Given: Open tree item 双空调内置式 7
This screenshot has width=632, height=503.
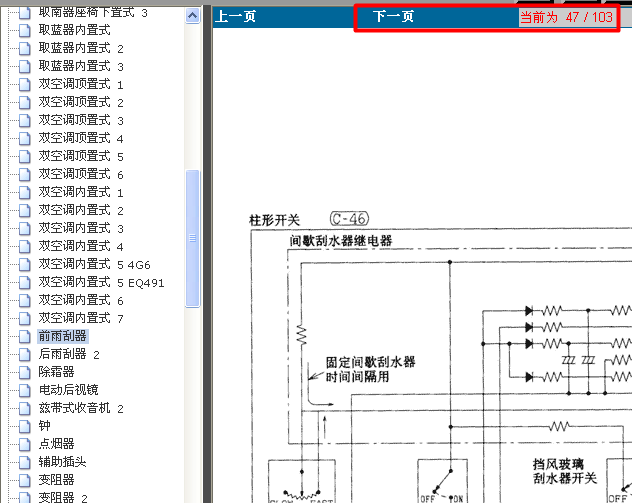Looking at the screenshot, I should (81, 318).
